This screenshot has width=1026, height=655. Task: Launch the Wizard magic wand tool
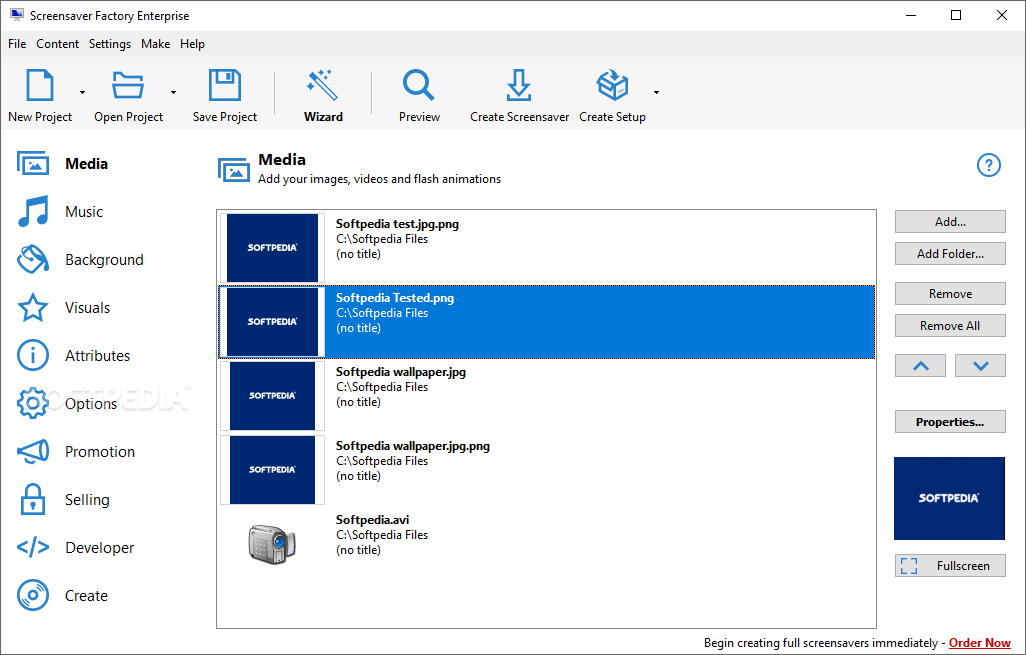coord(323,85)
